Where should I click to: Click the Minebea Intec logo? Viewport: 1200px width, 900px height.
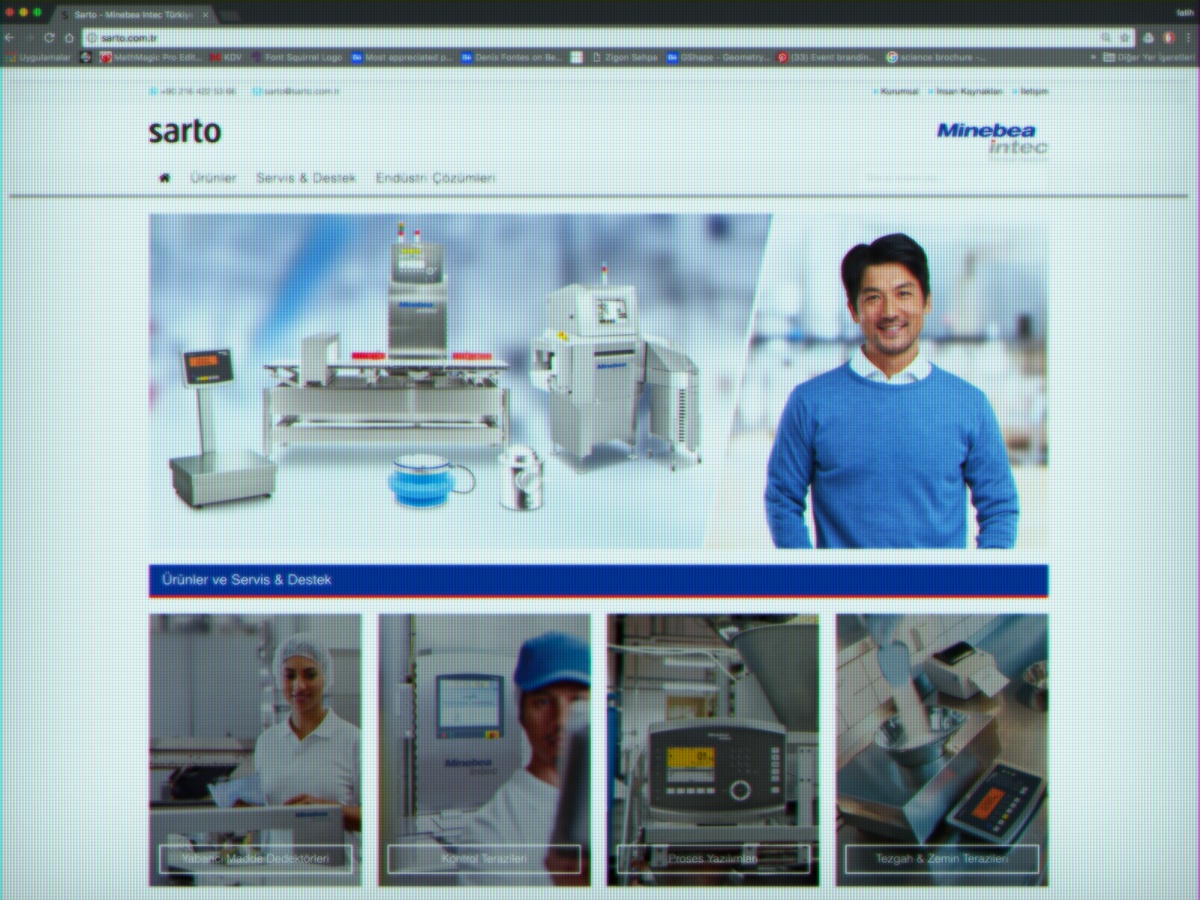click(x=992, y=139)
